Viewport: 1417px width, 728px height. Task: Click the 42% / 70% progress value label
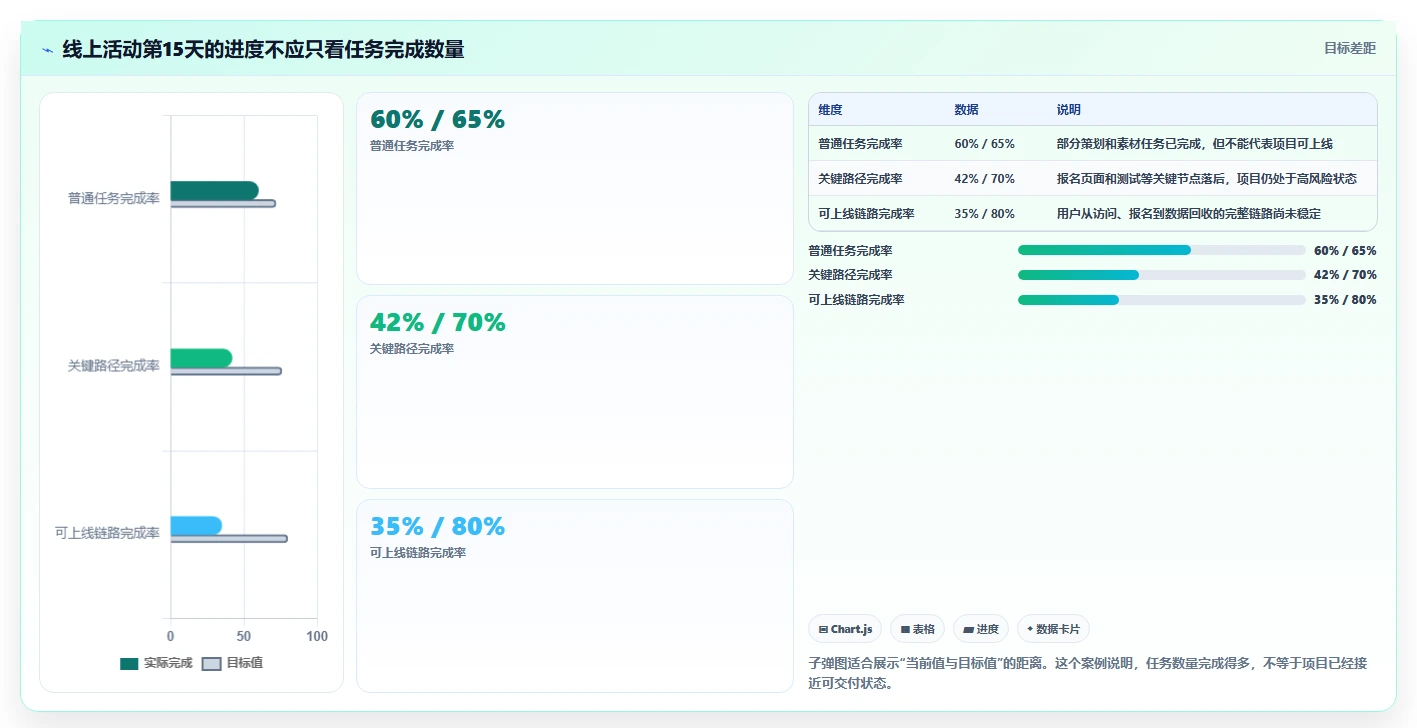coord(1345,275)
